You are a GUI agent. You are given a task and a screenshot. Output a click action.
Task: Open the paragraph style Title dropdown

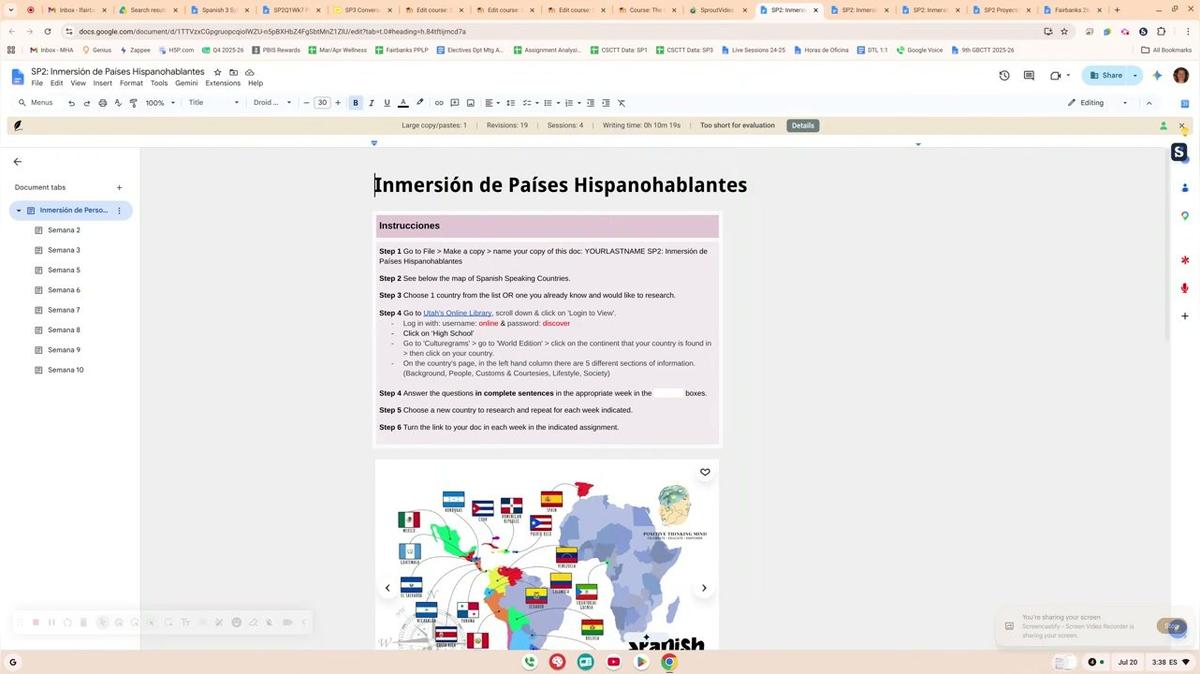click(214, 103)
